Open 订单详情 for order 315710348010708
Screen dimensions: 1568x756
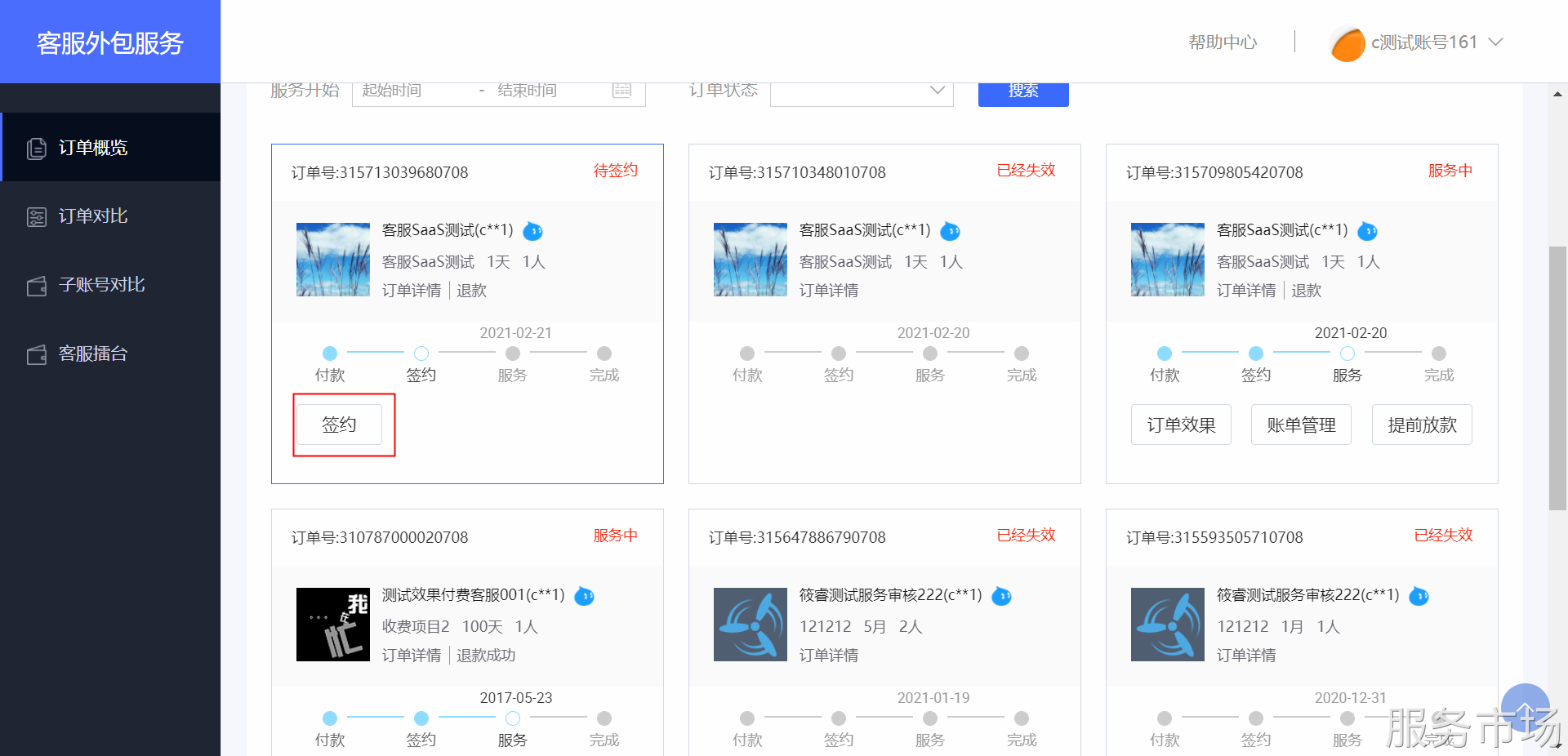[x=829, y=291]
